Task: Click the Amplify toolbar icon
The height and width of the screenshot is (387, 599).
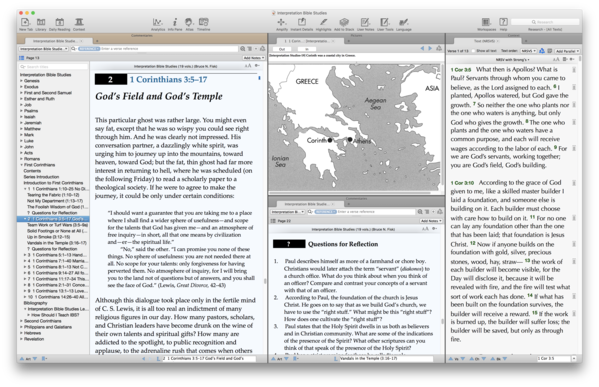Action: (x=282, y=23)
